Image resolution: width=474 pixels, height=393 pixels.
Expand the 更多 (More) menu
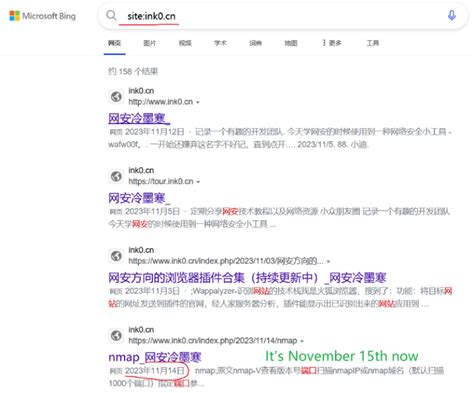[x=332, y=43]
